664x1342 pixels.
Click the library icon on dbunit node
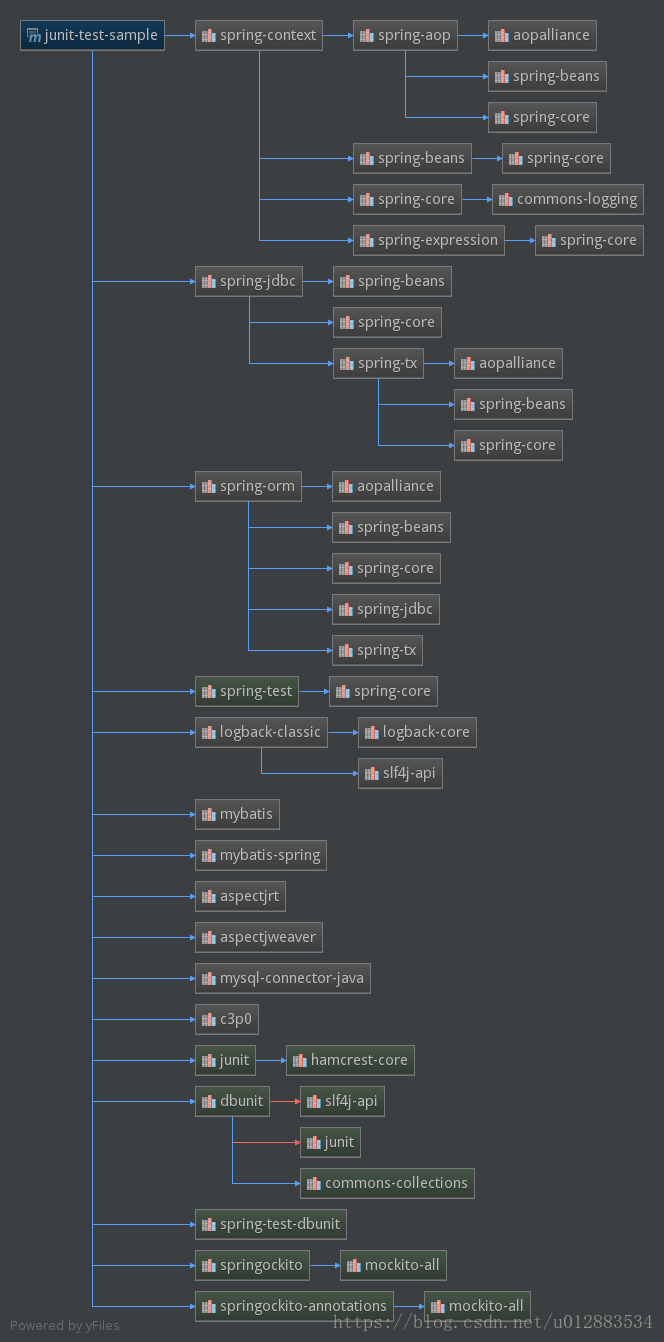[208, 1102]
